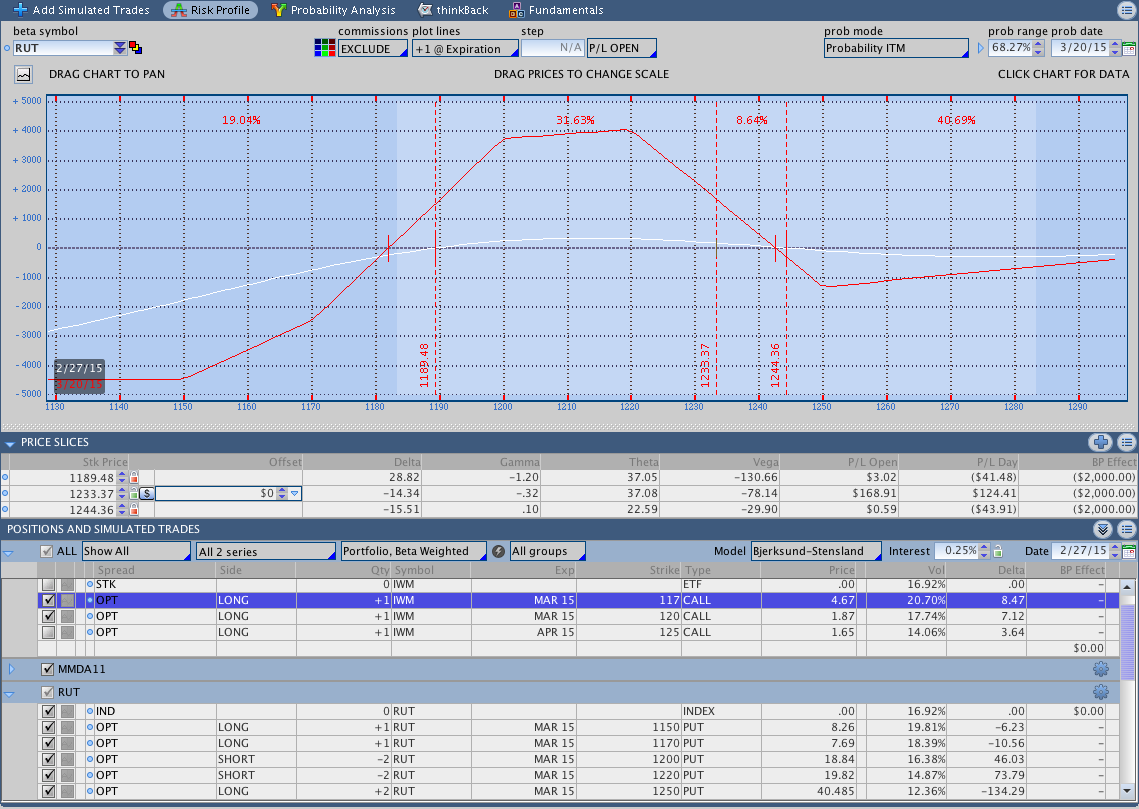Open the Probability ITM prob mode dropdown
Image resolution: width=1139 pixels, height=809 pixels.
pos(896,48)
